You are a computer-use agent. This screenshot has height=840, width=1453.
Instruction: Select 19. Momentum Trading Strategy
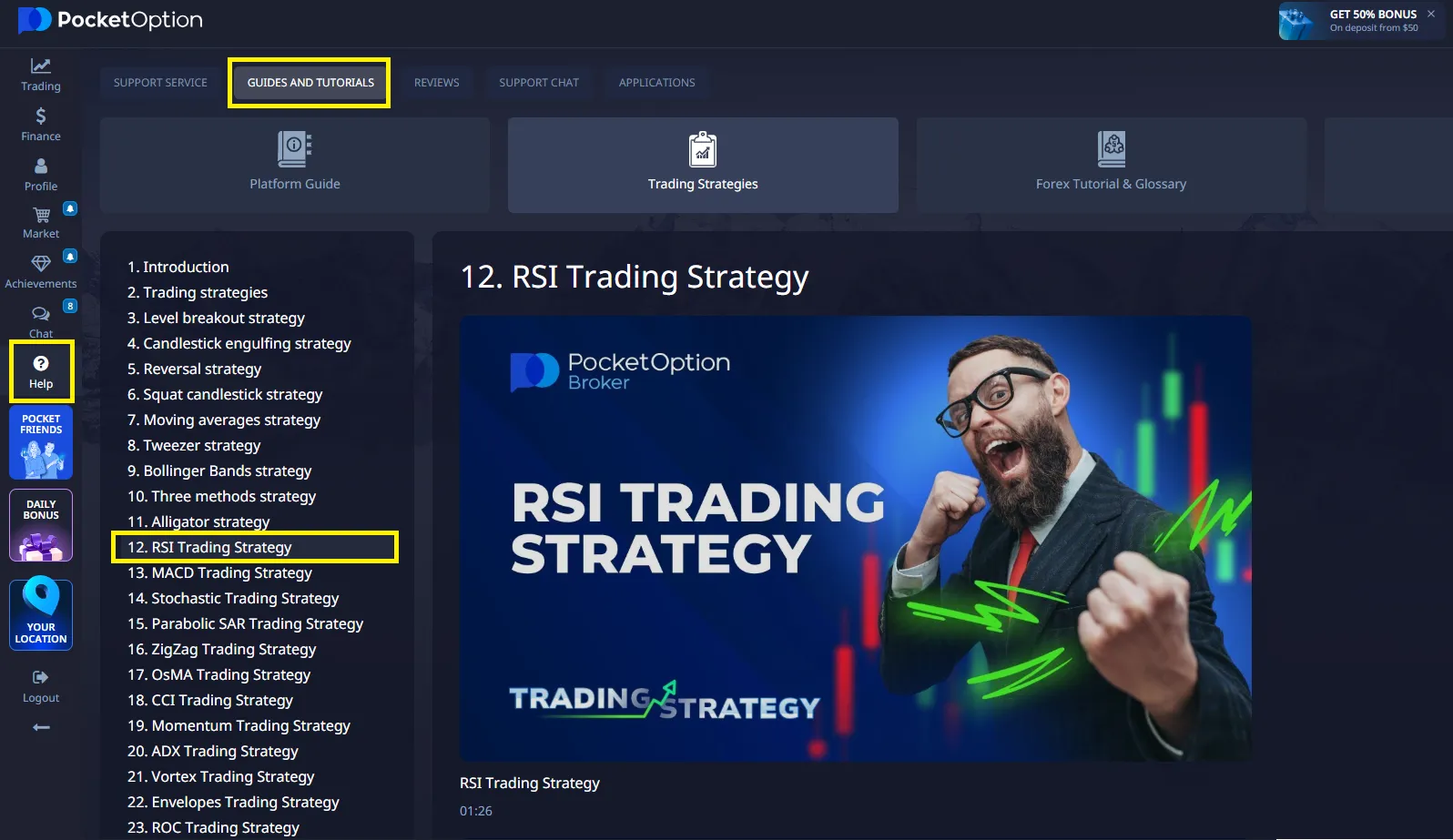click(239, 725)
